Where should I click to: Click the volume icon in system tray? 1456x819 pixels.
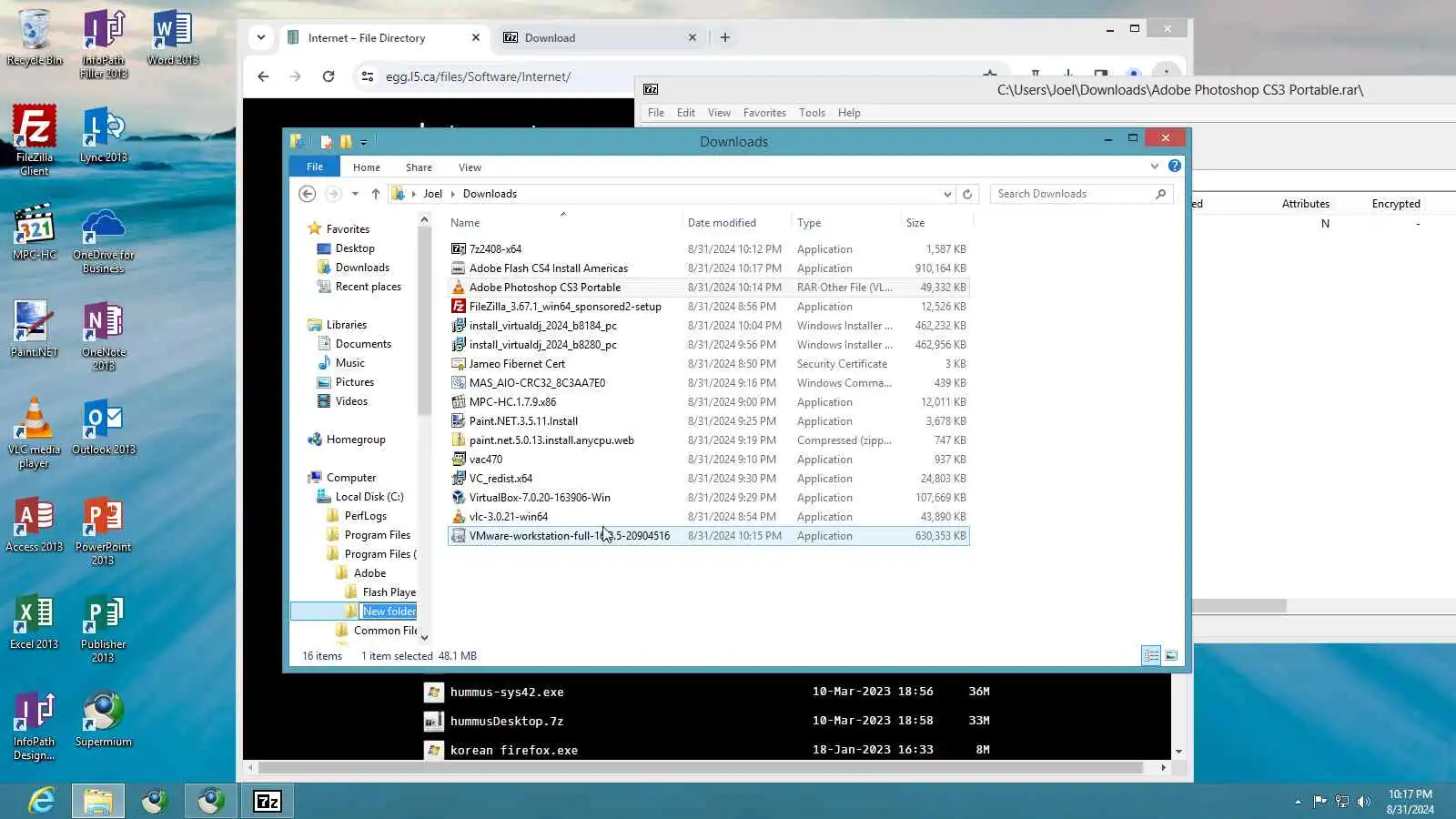click(1363, 802)
